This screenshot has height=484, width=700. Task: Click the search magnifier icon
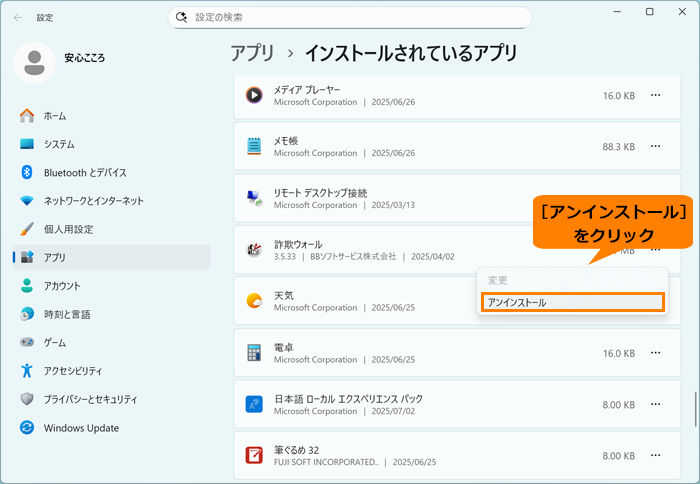click(181, 17)
